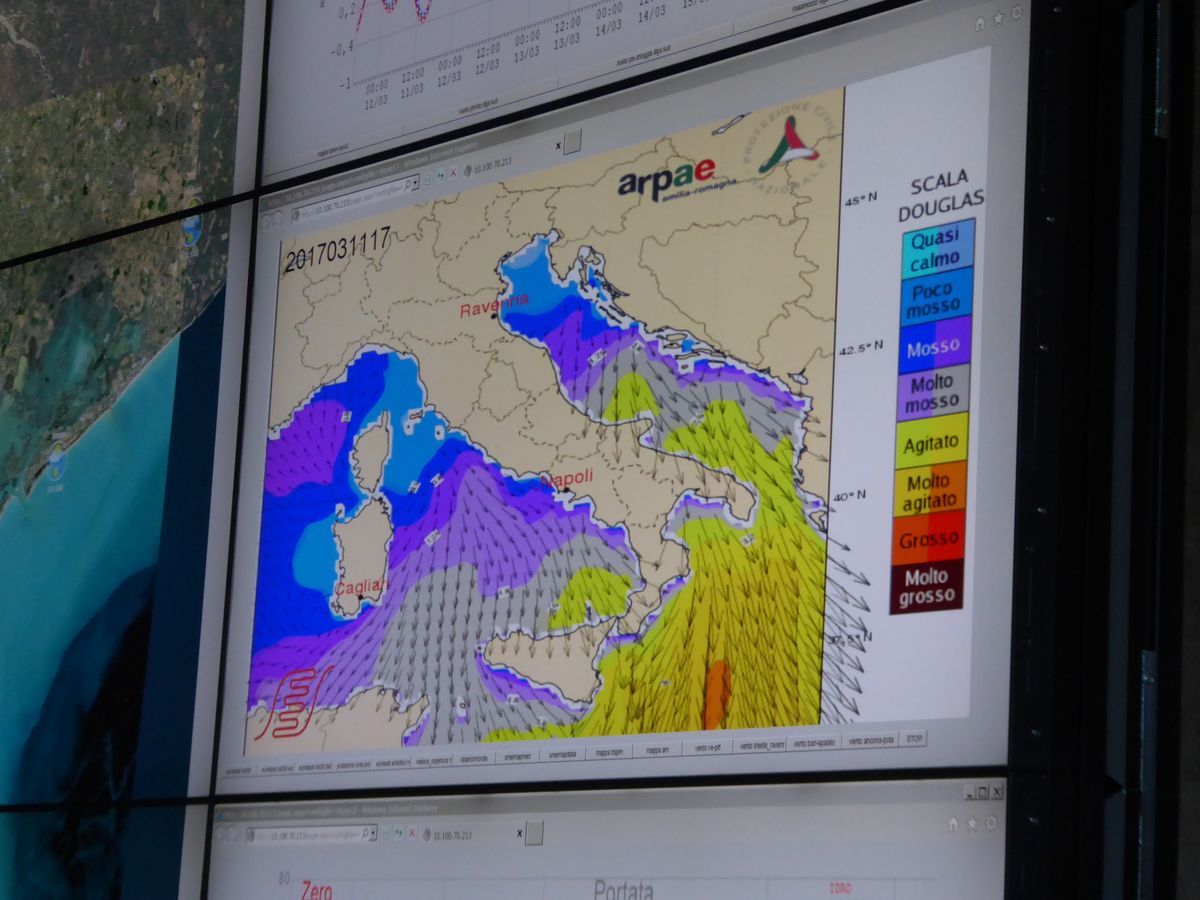Close the tab in bottom browser window
The width and height of the screenshot is (1200, 900).
[x=519, y=832]
